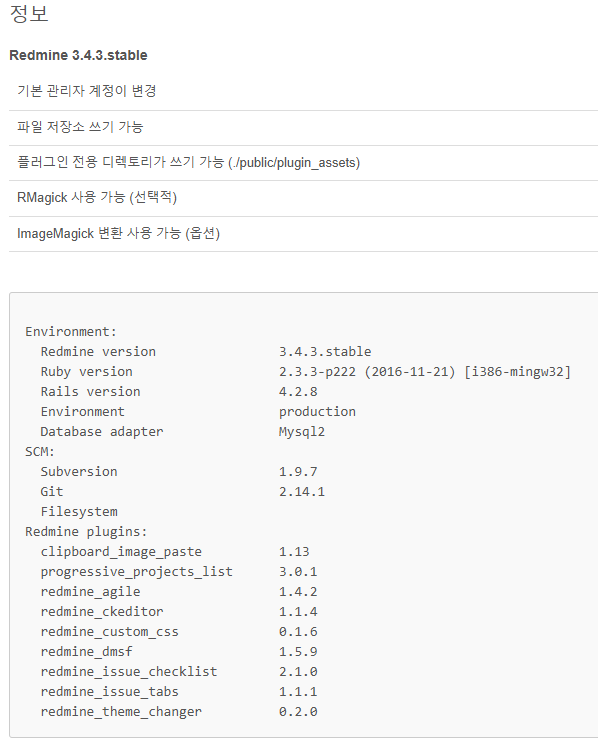Select the 1.4.2 version value
Screen dimensions: 598x743
[298, 591]
